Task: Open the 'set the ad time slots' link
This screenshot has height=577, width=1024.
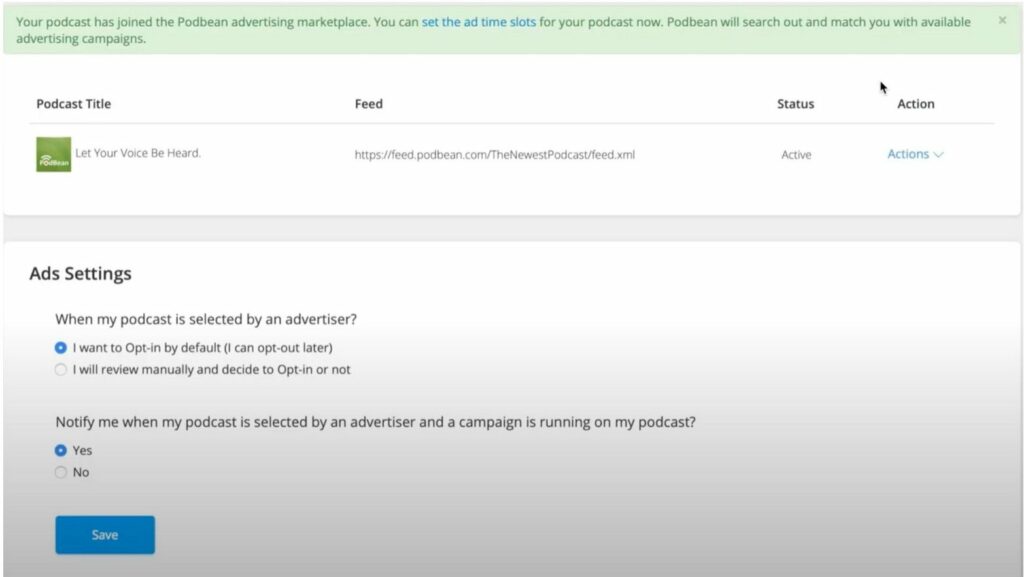Action: click(479, 22)
